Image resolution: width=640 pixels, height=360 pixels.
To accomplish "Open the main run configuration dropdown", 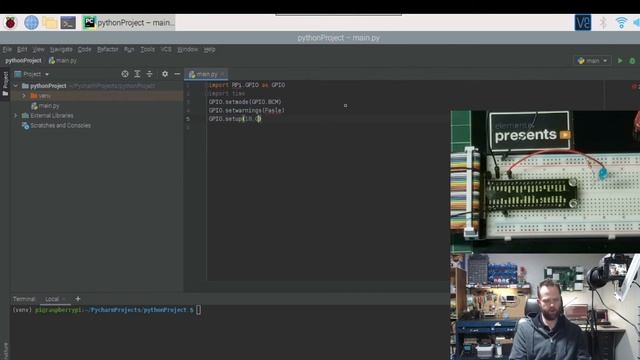I will point(592,61).
